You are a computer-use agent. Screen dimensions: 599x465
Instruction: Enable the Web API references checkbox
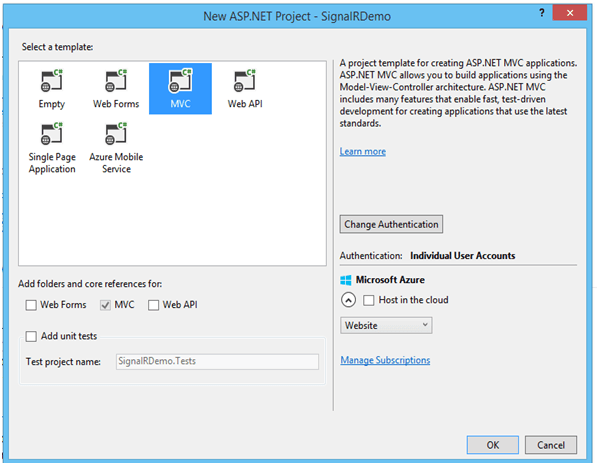[x=153, y=305]
